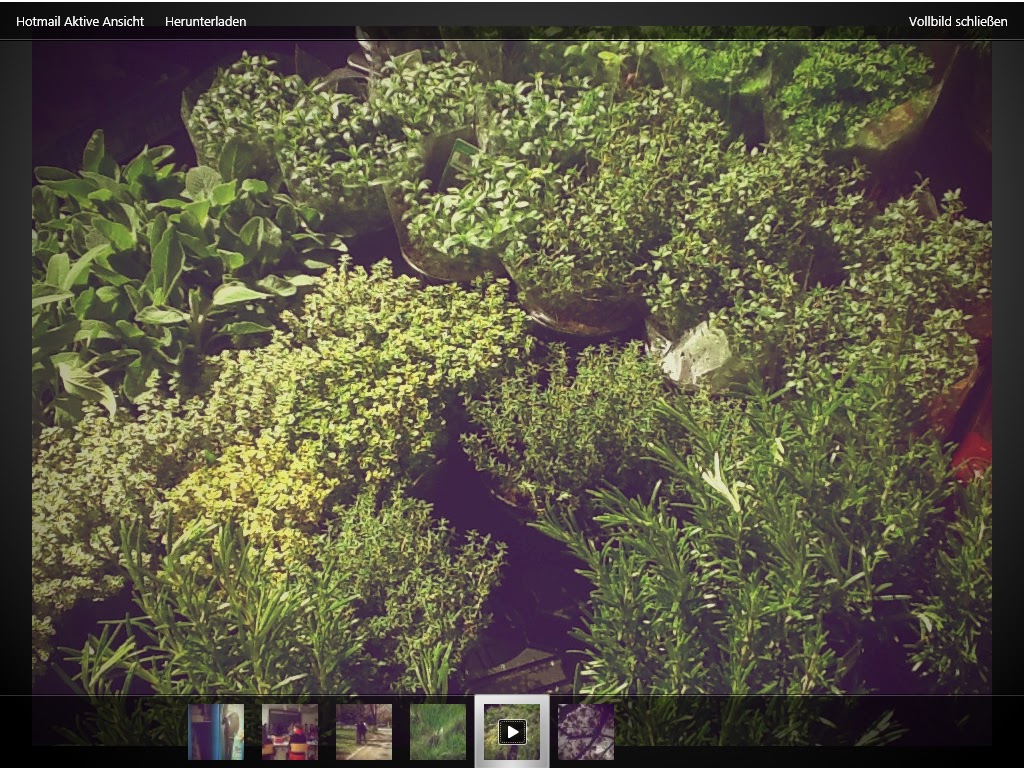Click Vollbild schließen to exit fullscreen

click(957, 22)
